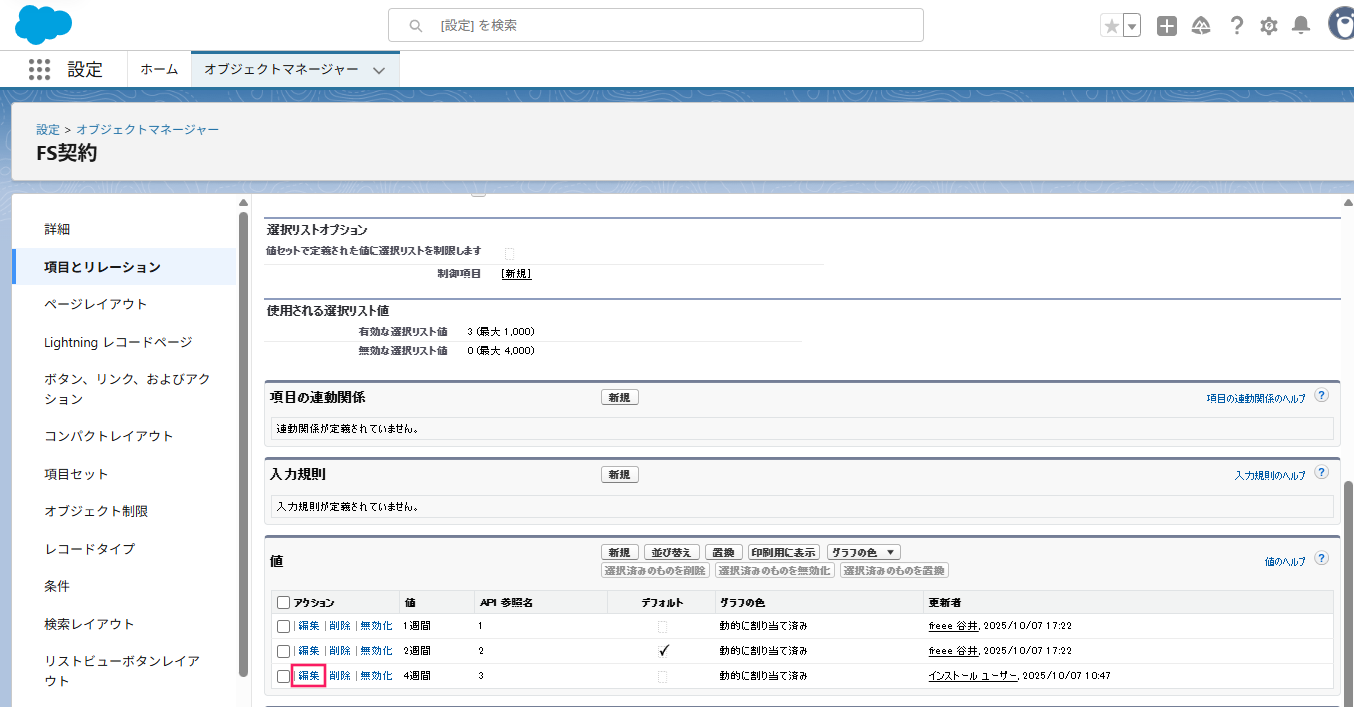The height and width of the screenshot is (707, 1354).
Task: Open the グラフの色 dropdown button
Action: coord(864,552)
